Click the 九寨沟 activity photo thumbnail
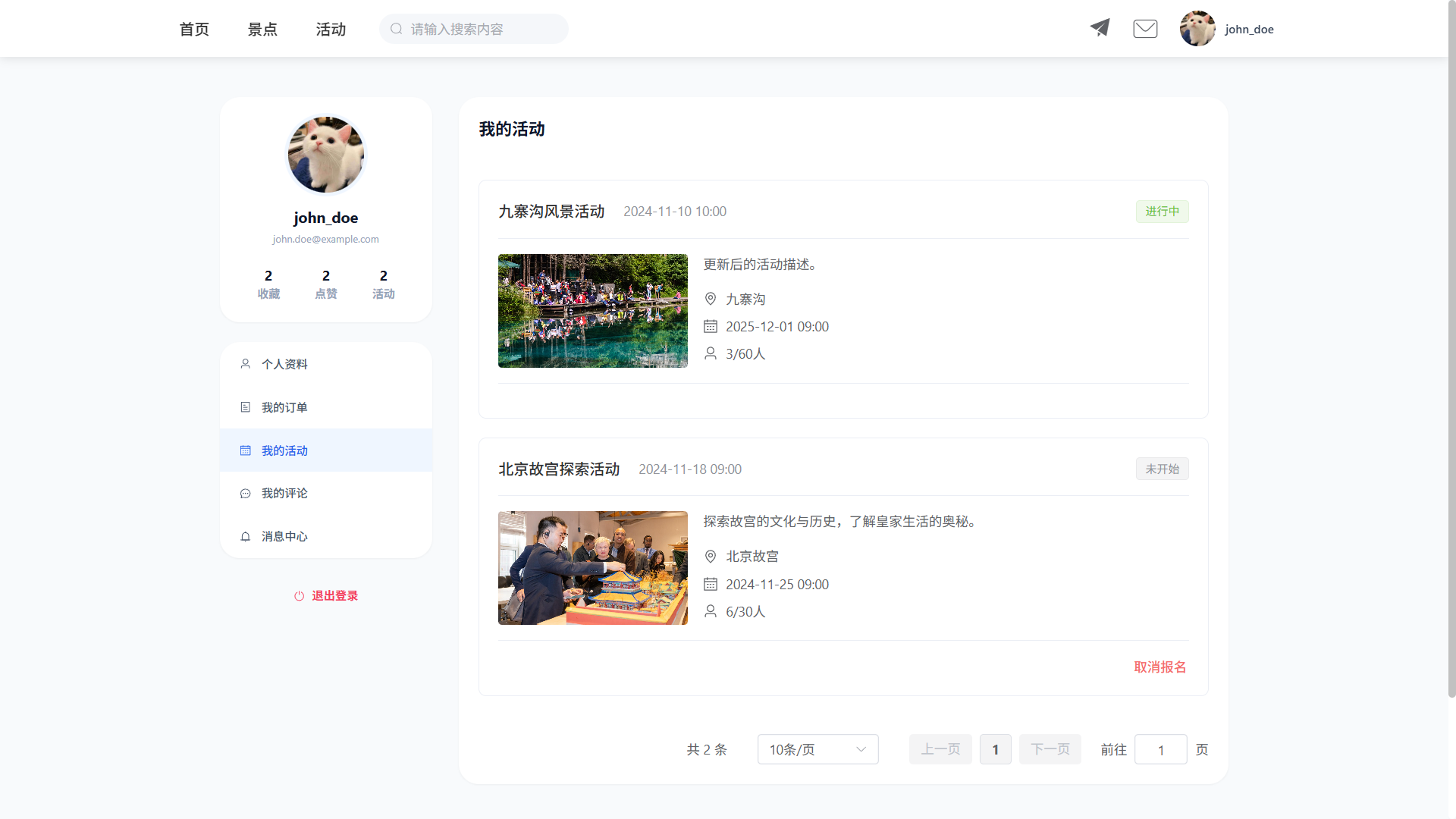The height and width of the screenshot is (819, 1456). point(592,311)
